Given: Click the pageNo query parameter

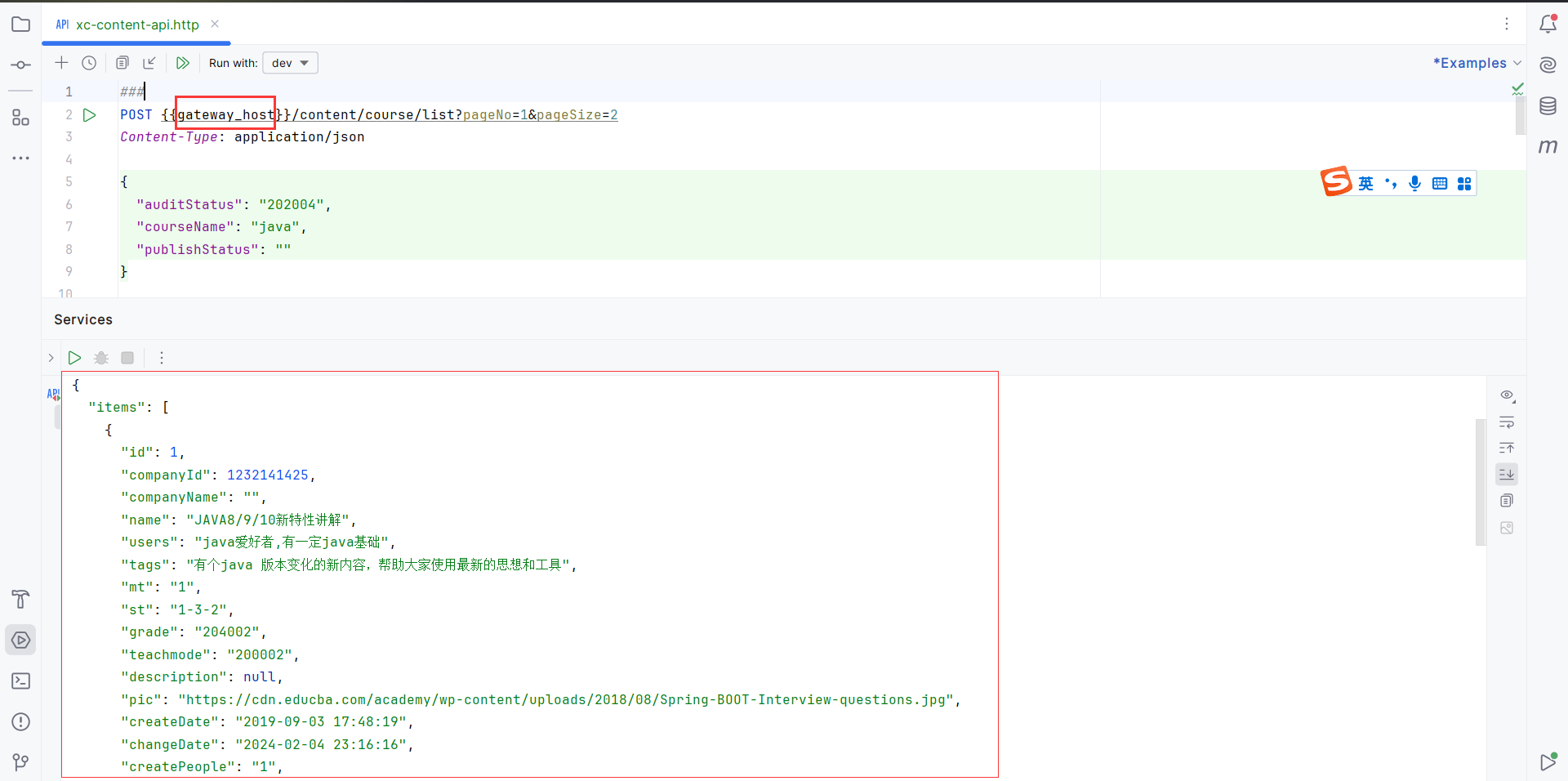Looking at the screenshot, I should [x=488, y=115].
